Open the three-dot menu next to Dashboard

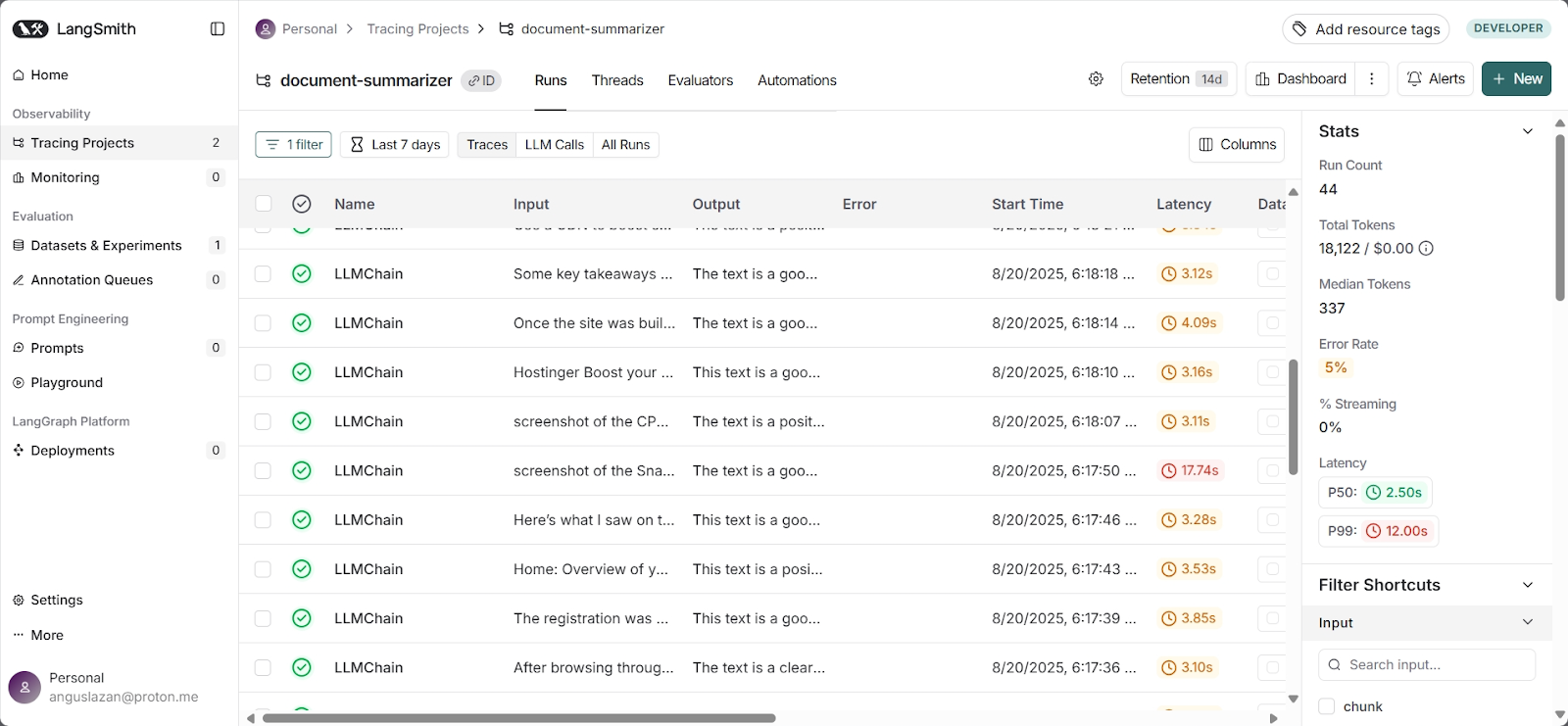pos(1372,79)
